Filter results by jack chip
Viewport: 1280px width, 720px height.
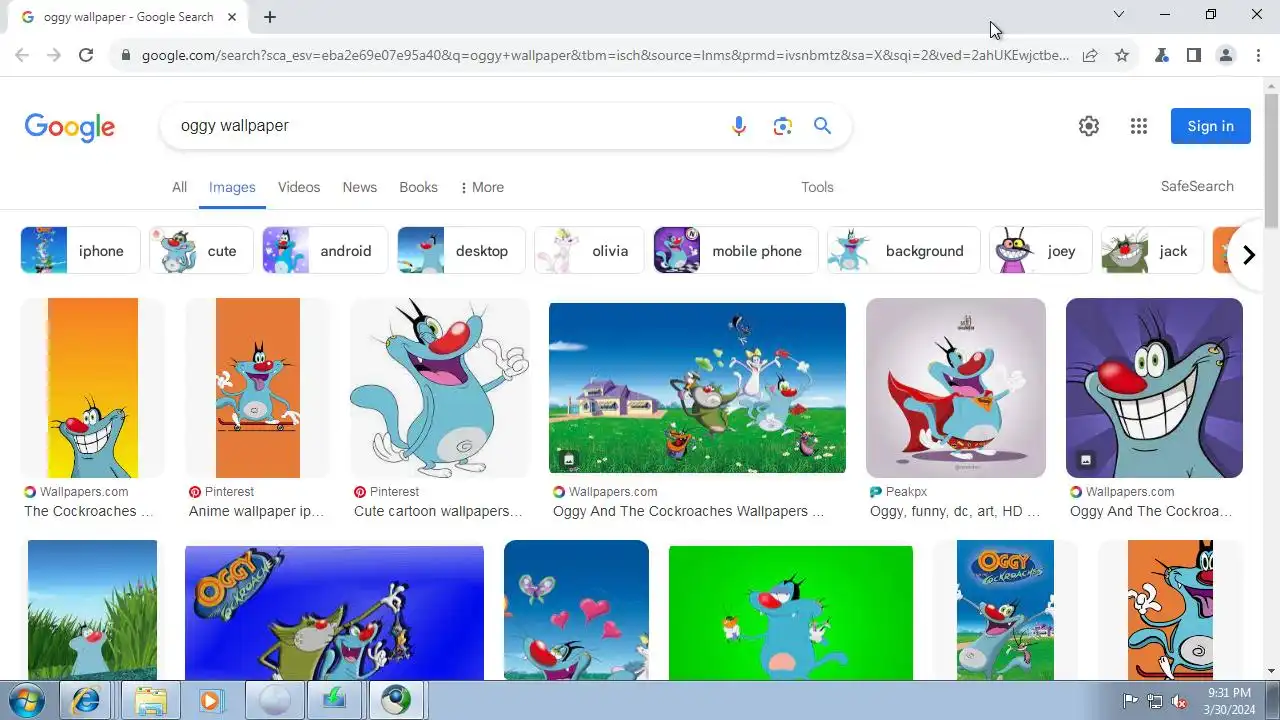click(x=1152, y=251)
